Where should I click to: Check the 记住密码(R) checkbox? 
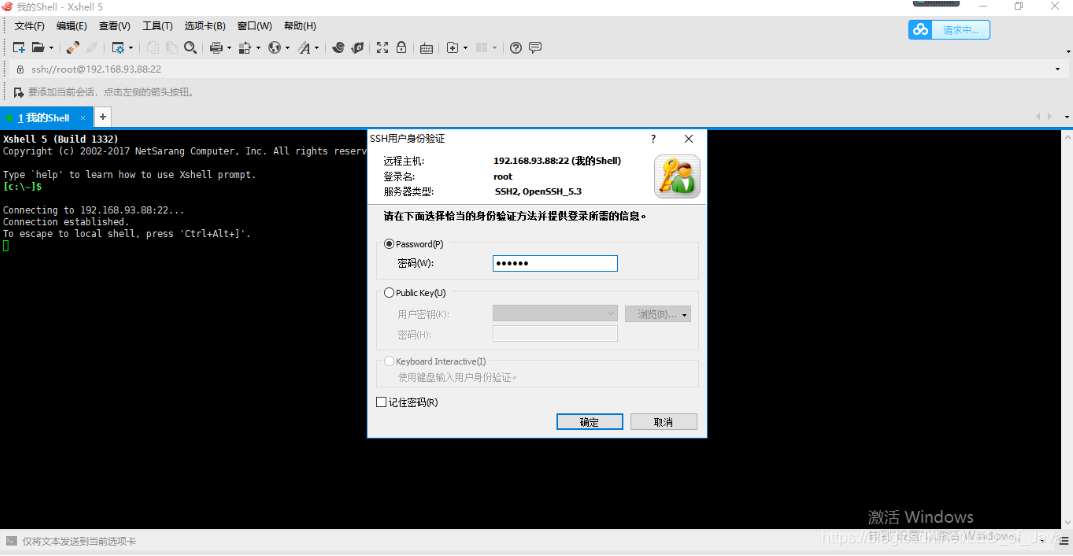[x=381, y=403]
